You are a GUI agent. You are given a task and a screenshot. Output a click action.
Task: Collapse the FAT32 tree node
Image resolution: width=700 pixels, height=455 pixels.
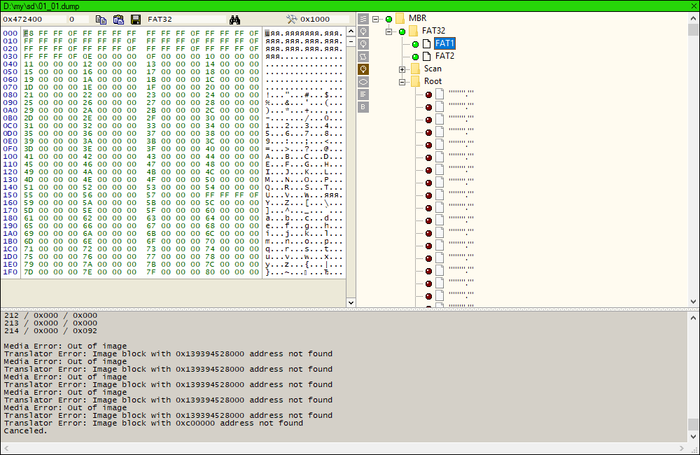click(388, 31)
